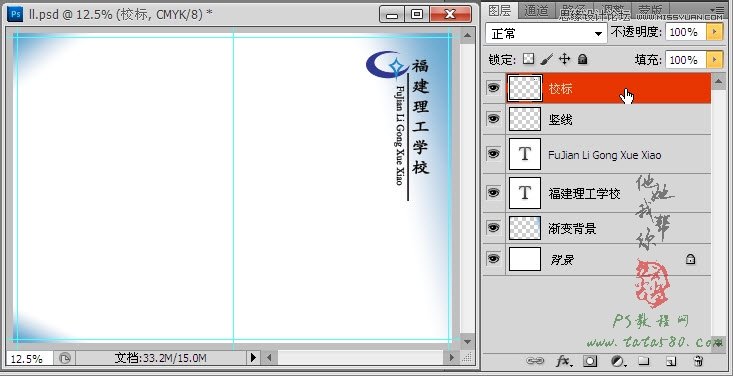Delete layer with trash icon
This screenshot has width=733, height=376.
click(x=698, y=361)
